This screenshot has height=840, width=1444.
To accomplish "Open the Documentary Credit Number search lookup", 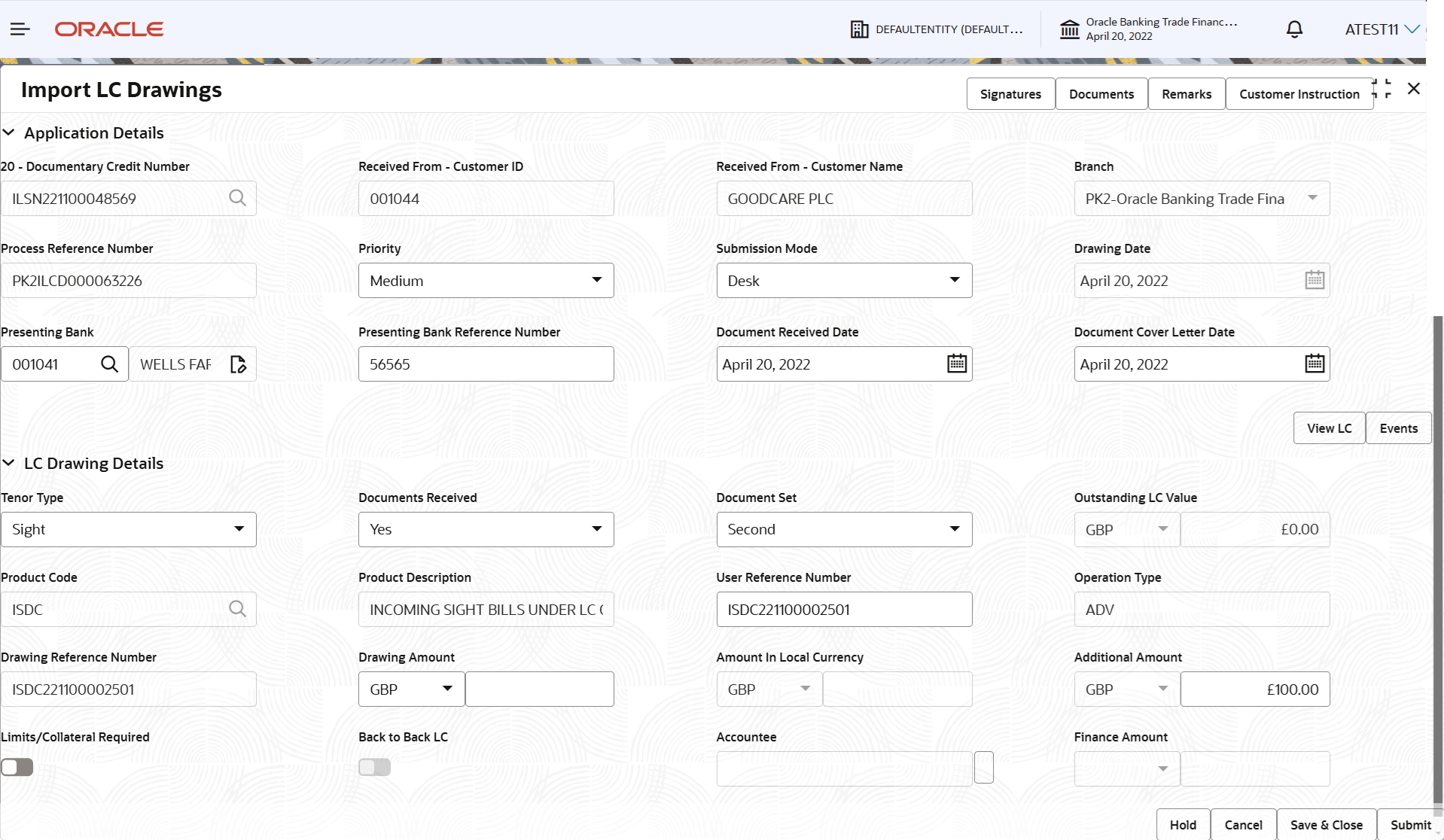I will [238, 198].
